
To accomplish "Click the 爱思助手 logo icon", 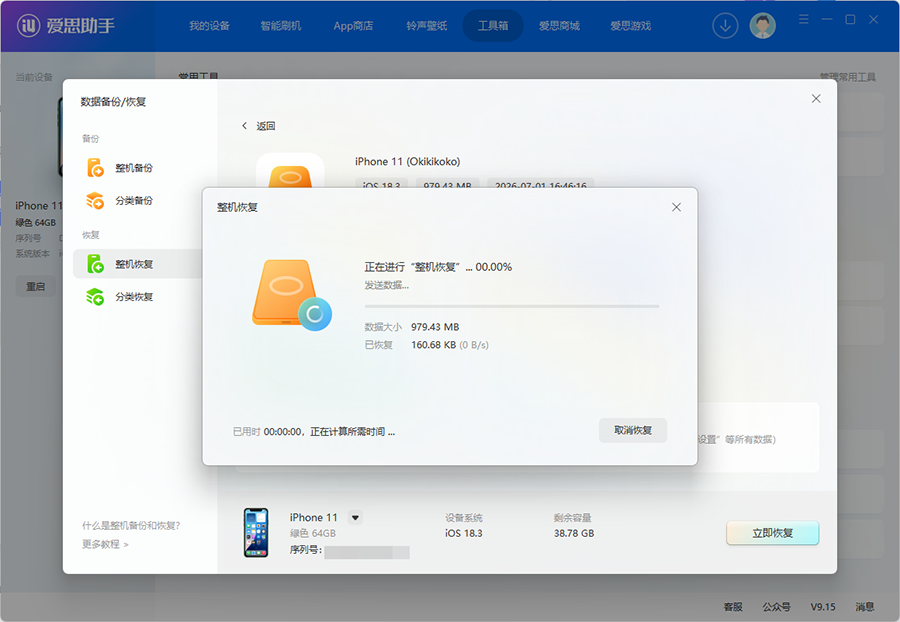I will coord(28,26).
